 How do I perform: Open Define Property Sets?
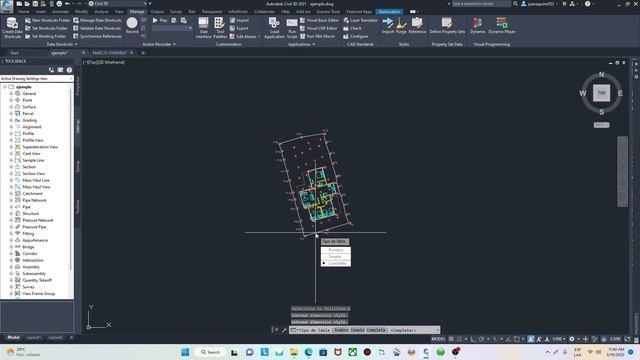click(x=447, y=25)
